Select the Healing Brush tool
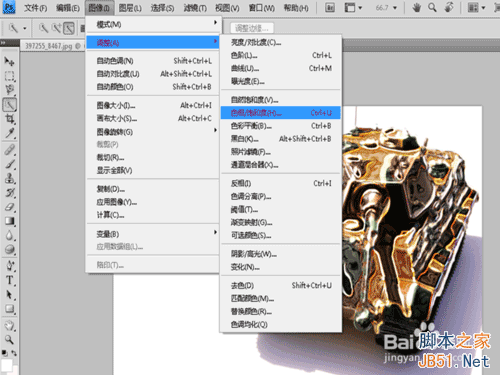This screenshot has width=500, height=375. (9, 150)
